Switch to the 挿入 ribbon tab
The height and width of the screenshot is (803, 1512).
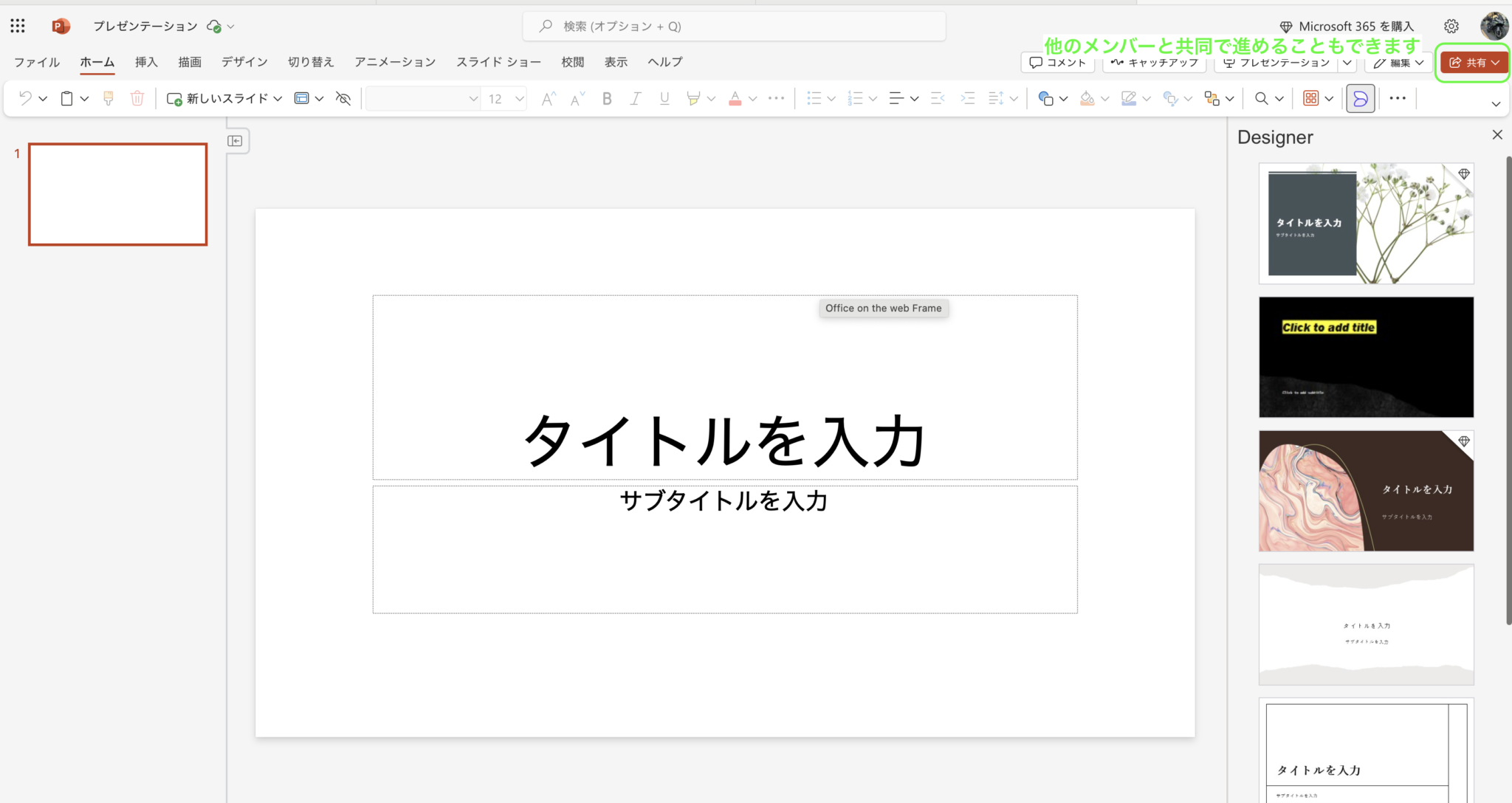tap(145, 62)
